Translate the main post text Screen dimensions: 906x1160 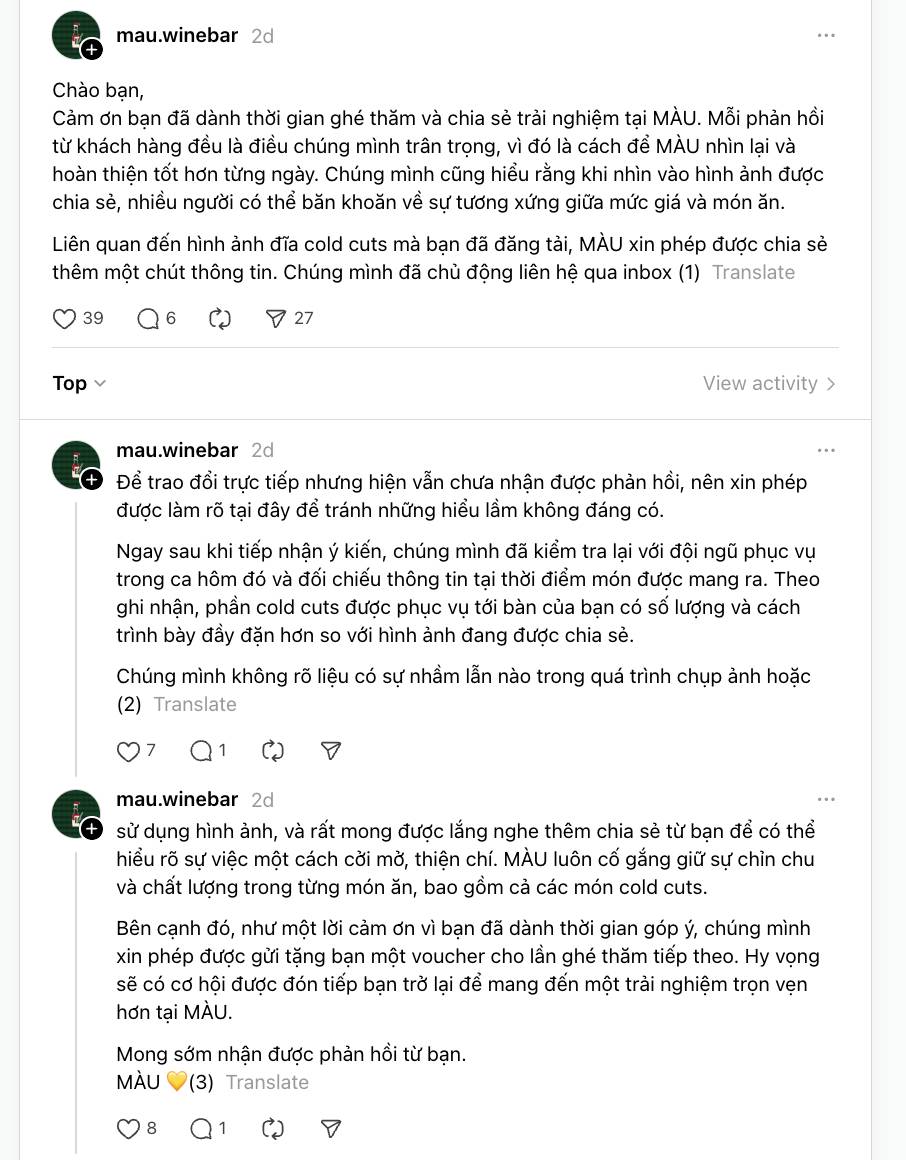tap(753, 272)
